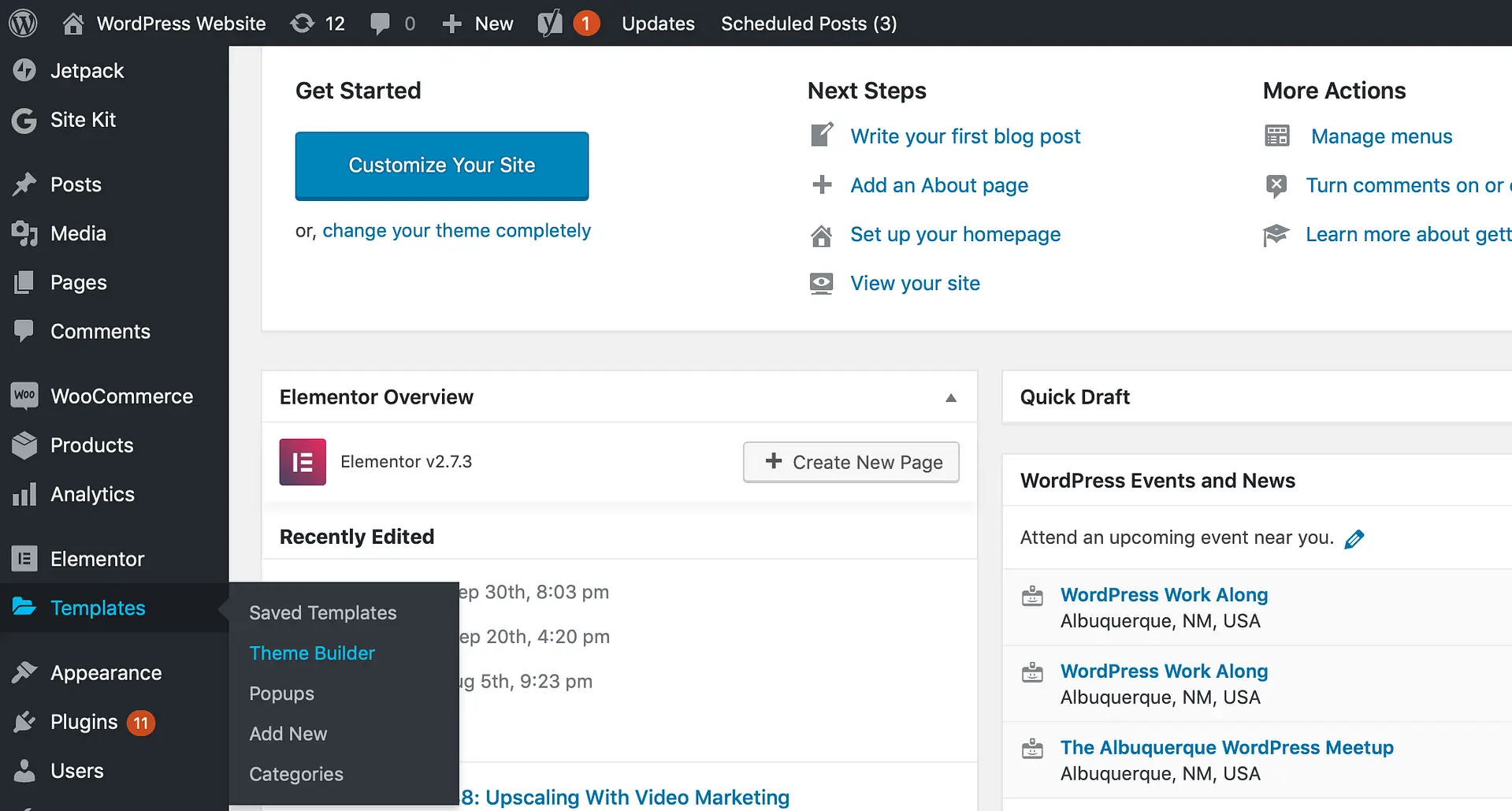The height and width of the screenshot is (811, 1512).
Task: Click the Customize Your Site button
Action: coord(441,166)
